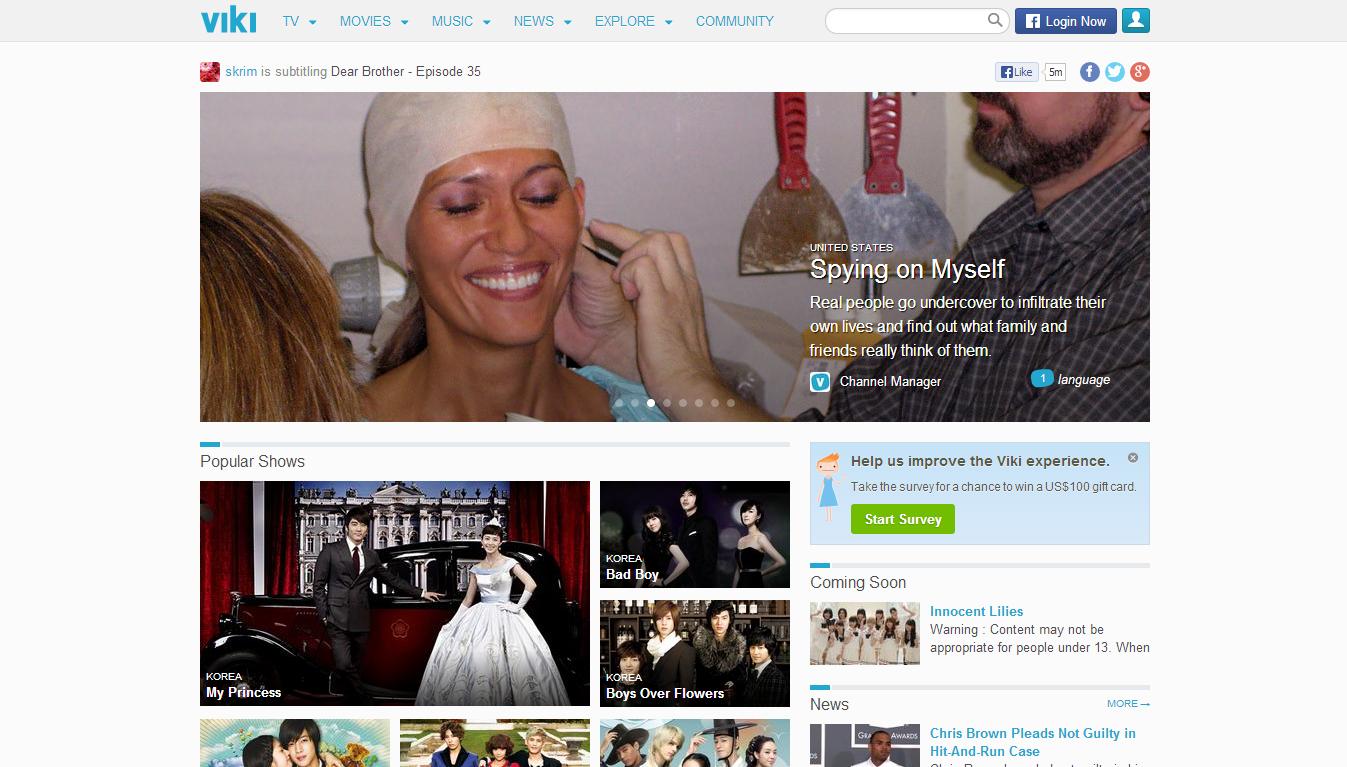Screen dimensions: 1347x767
Task: Click the Start Survey button
Action: click(903, 519)
